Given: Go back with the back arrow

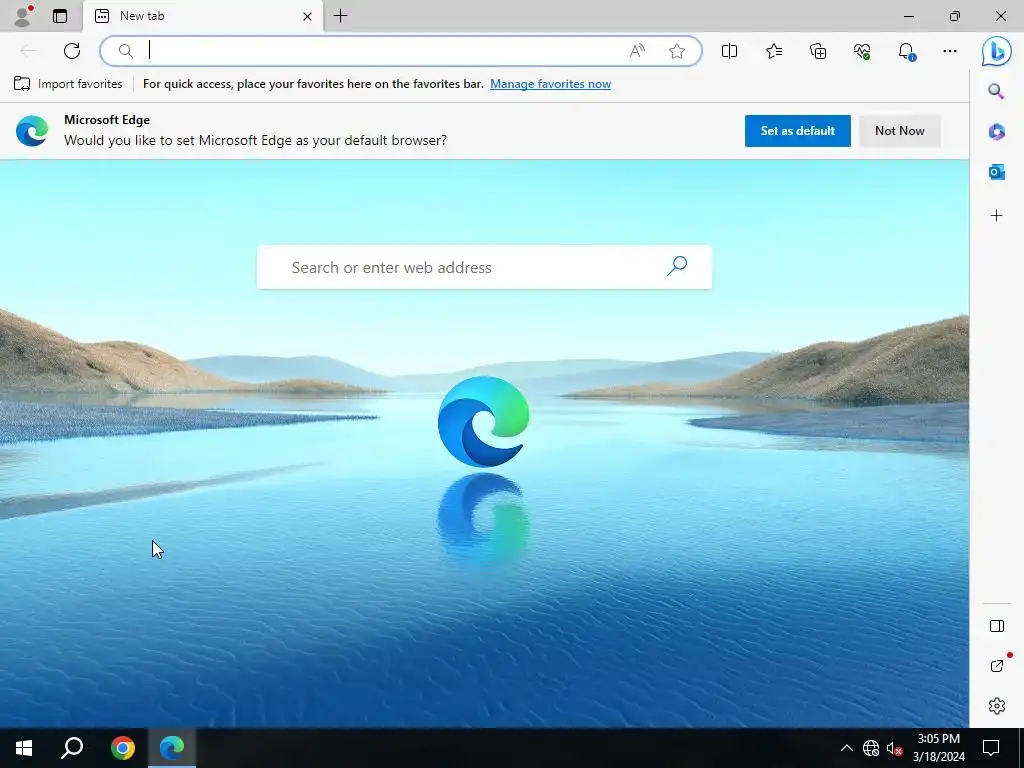Looking at the screenshot, I should (x=28, y=51).
